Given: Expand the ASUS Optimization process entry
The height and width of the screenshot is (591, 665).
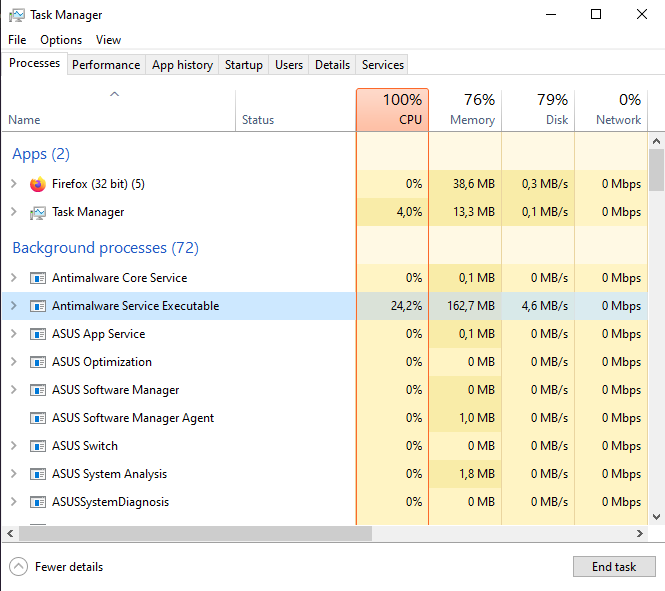Looking at the screenshot, I should (x=13, y=362).
